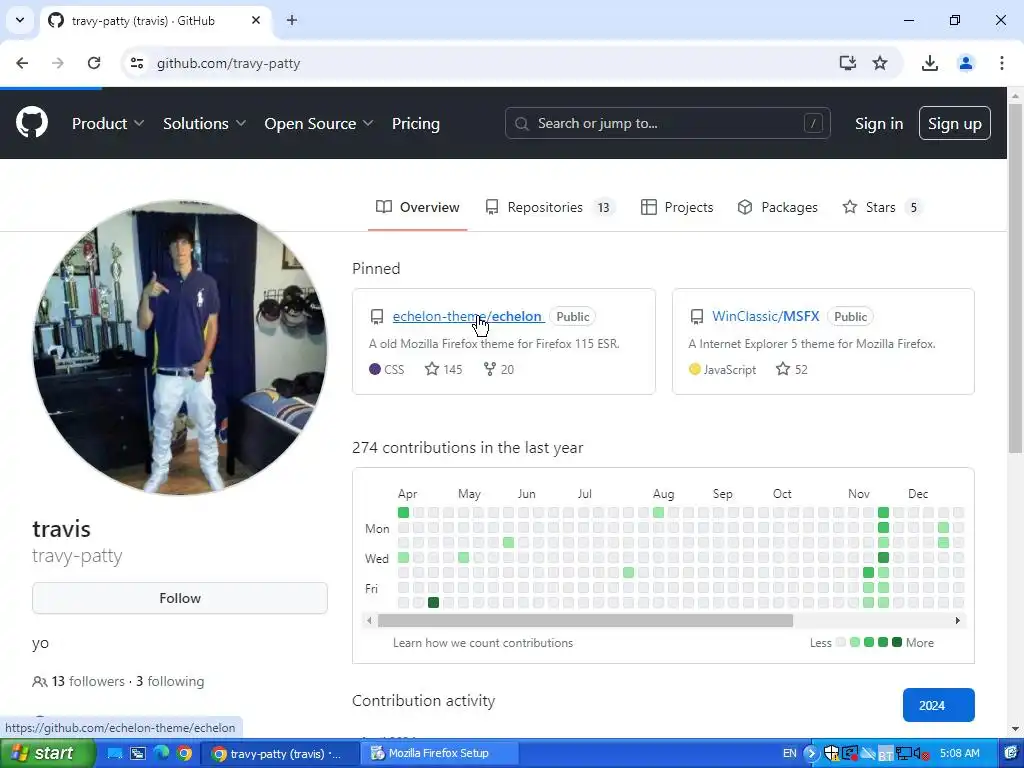Image resolution: width=1024 pixels, height=768 pixels.
Task: Click the Windows start button
Action: (47, 754)
